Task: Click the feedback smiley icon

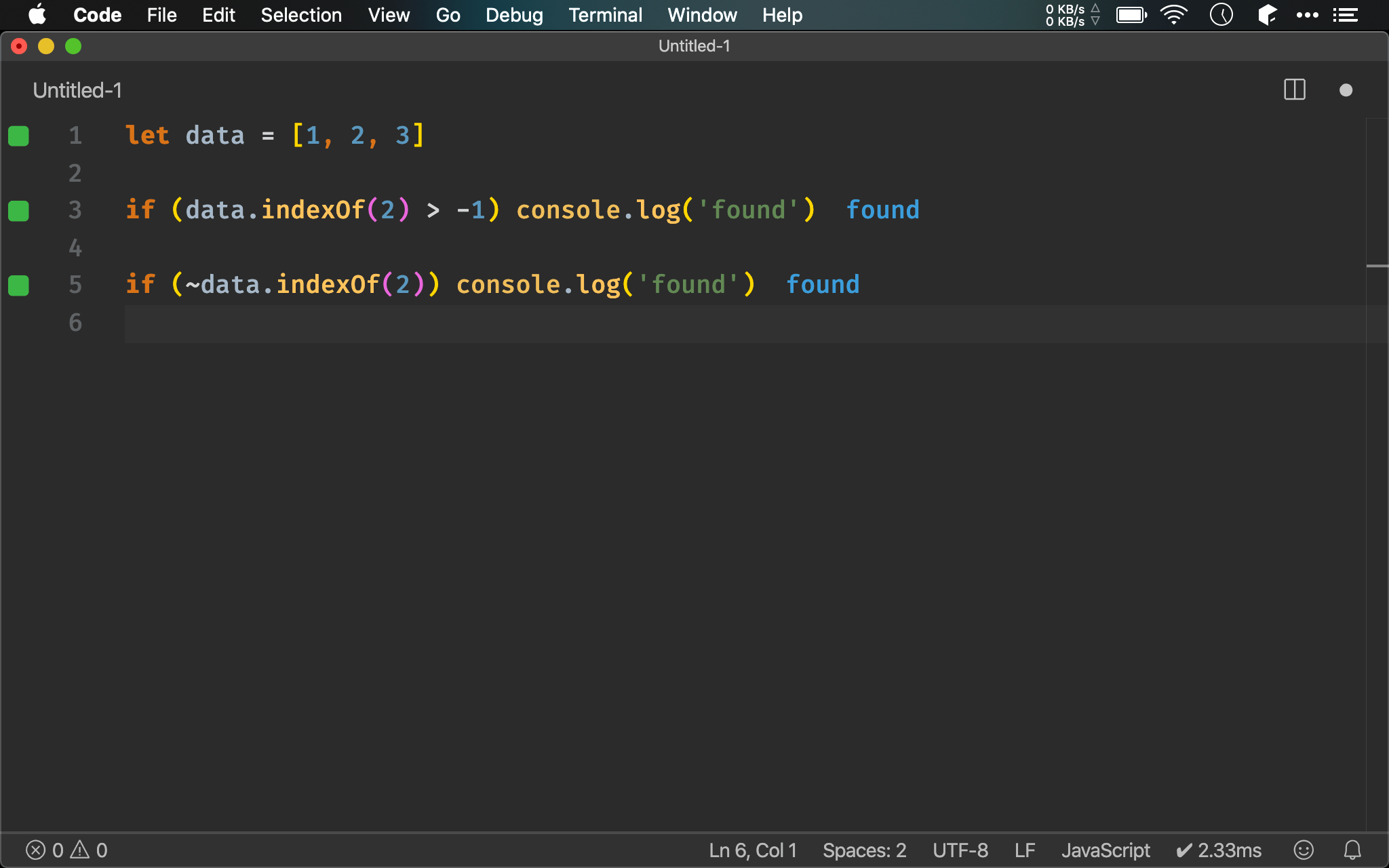Action: (x=1303, y=850)
